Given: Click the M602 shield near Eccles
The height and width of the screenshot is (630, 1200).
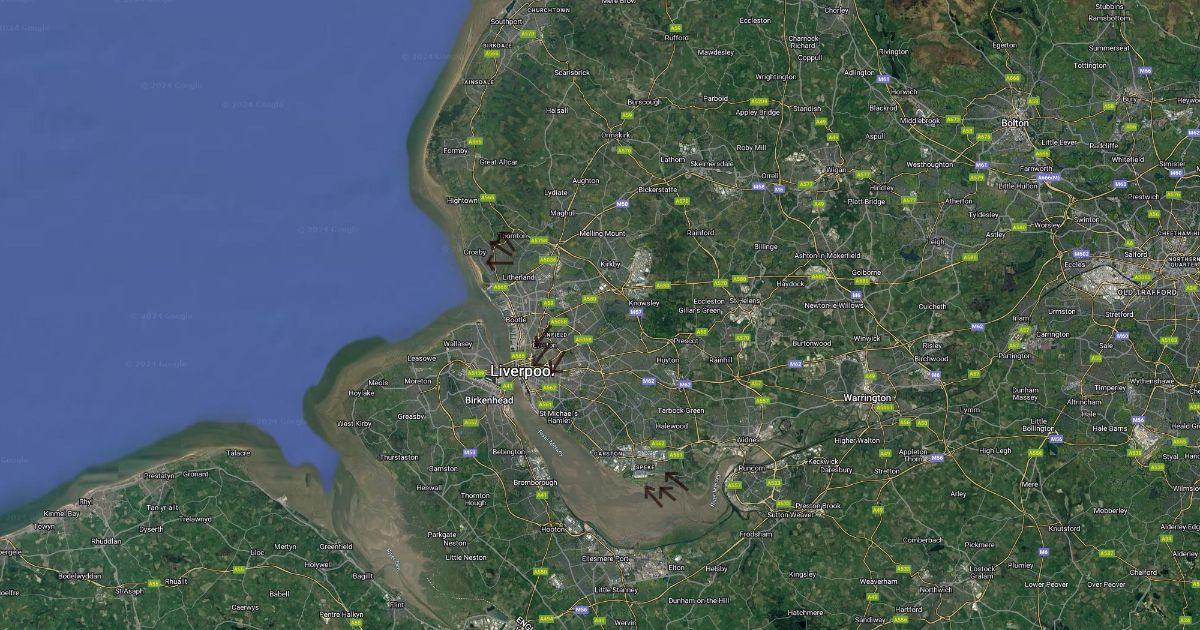Looking at the screenshot, I should tap(1080, 254).
